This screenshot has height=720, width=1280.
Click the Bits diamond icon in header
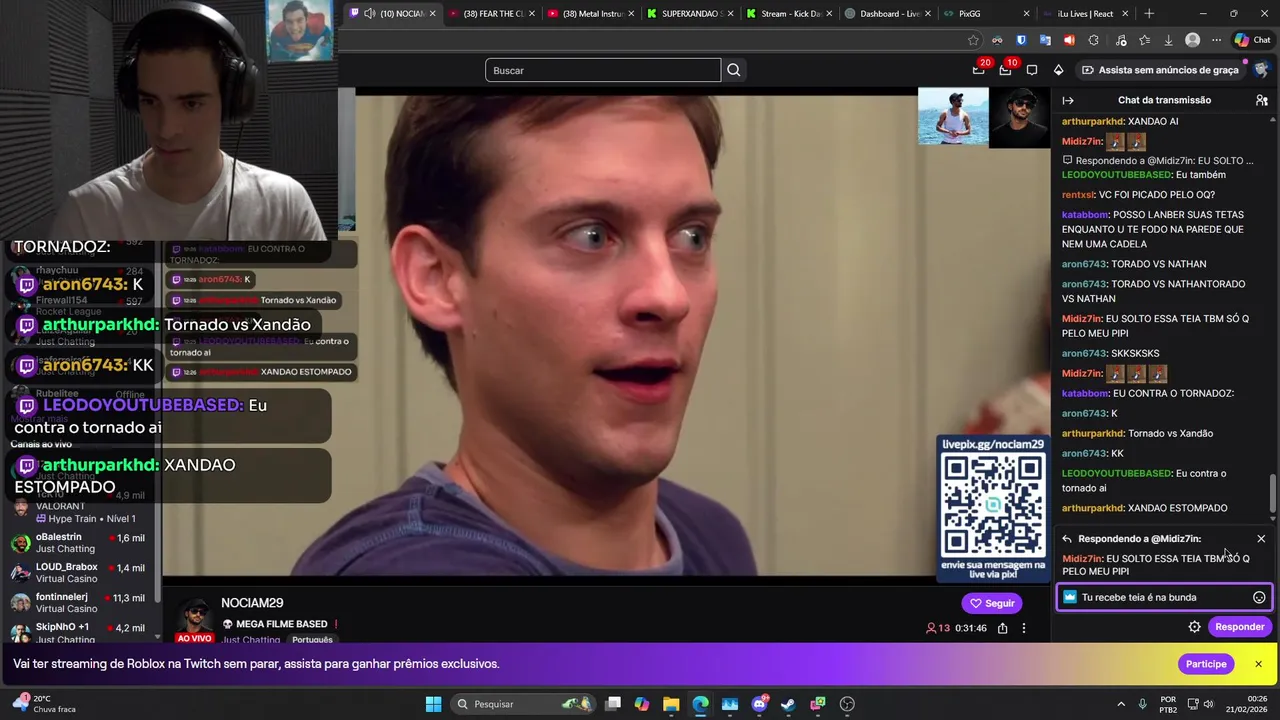tap(1058, 70)
